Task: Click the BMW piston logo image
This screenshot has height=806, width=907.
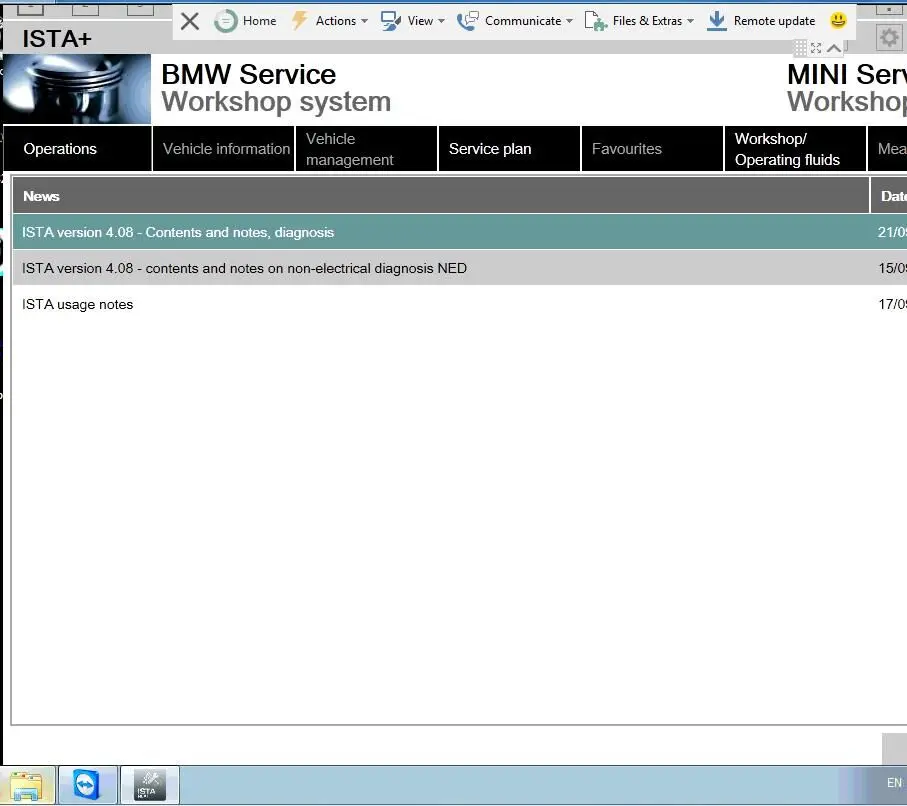Action: coord(76,89)
